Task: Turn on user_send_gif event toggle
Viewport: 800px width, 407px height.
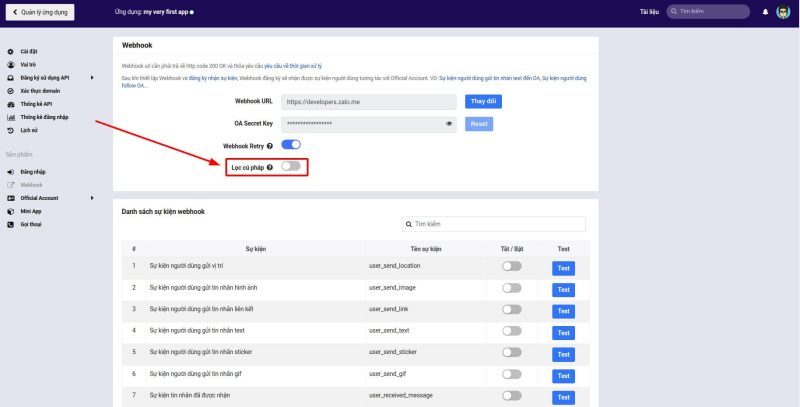Action: (512, 374)
